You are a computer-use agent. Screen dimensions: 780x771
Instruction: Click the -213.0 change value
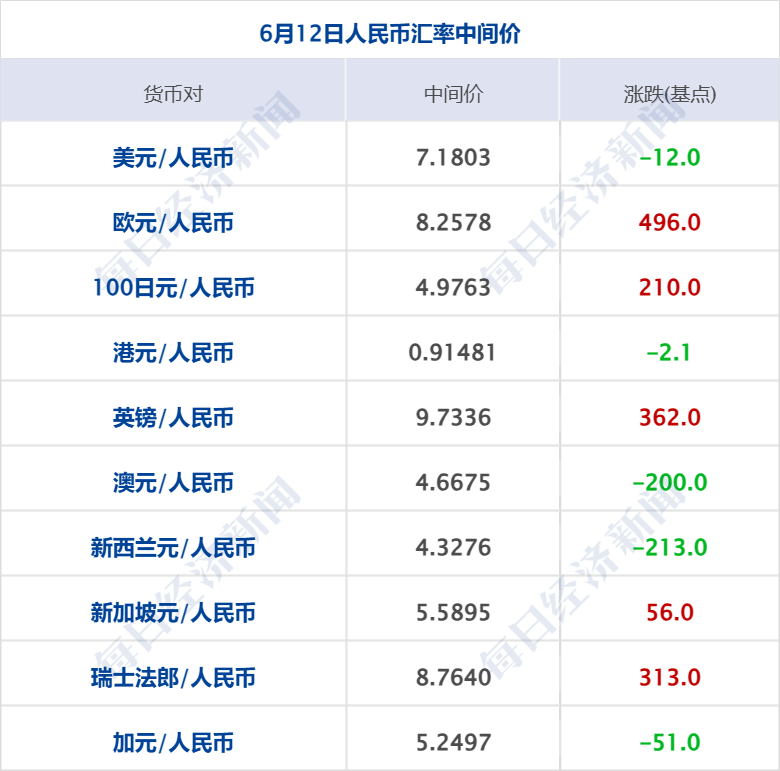click(x=670, y=548)
